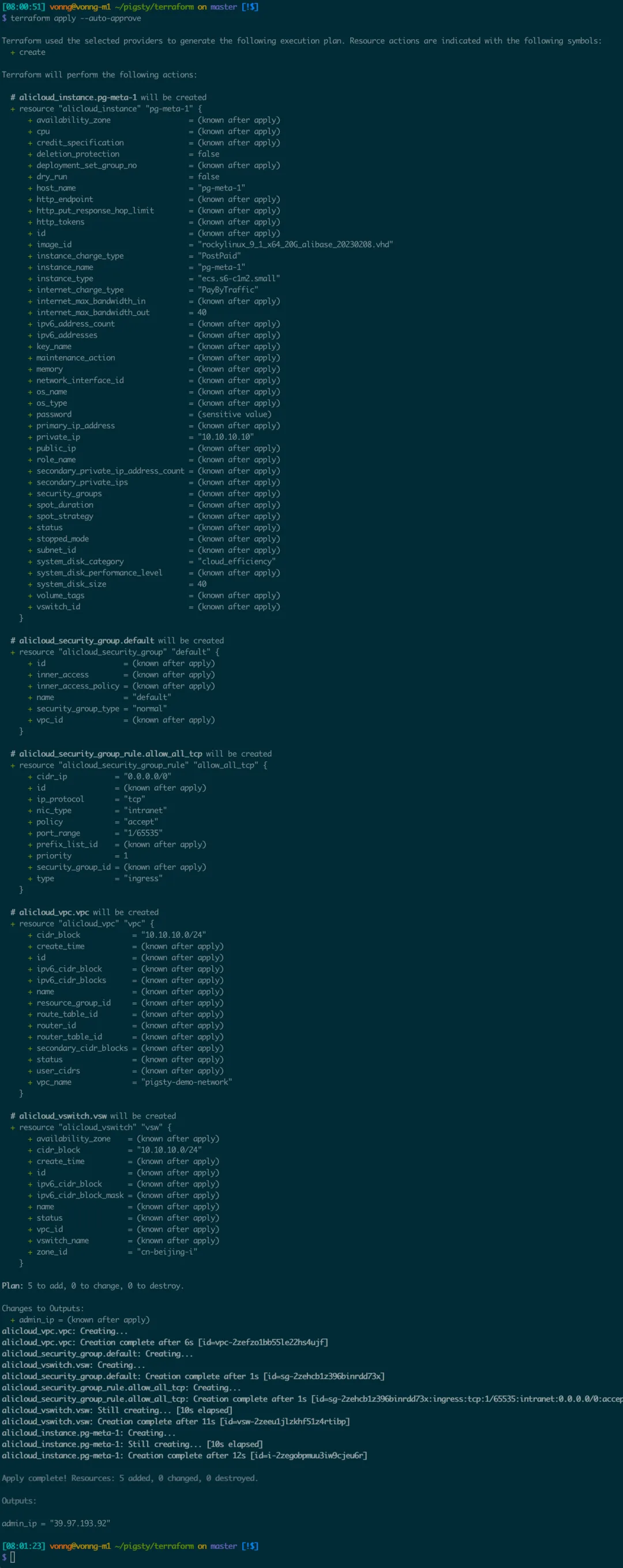Select the alicloud_instance.pg-meta-1 header line
This screenshot has height=1568, width=623.
108,98
